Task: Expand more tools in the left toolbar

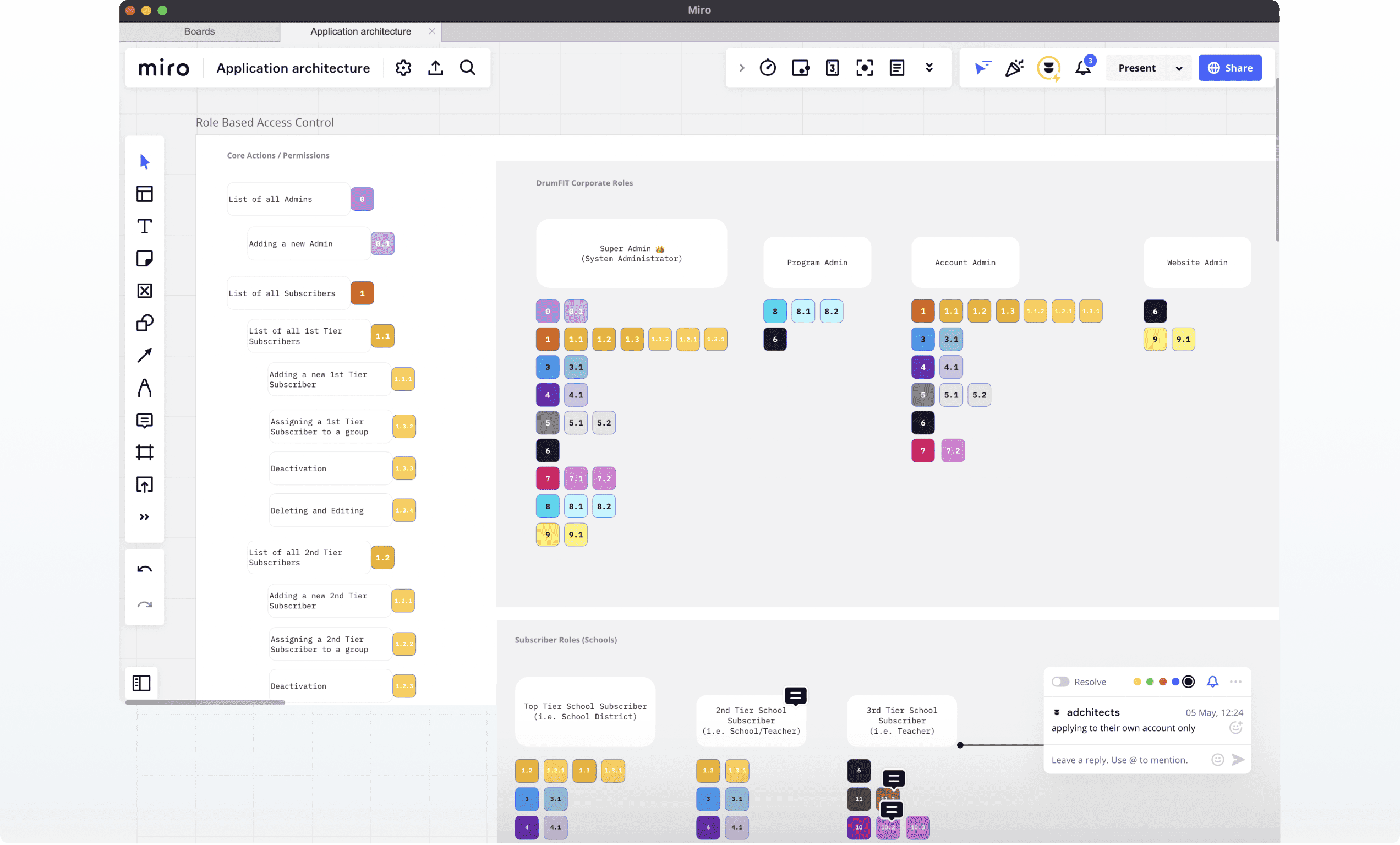Action: point(144,516)
